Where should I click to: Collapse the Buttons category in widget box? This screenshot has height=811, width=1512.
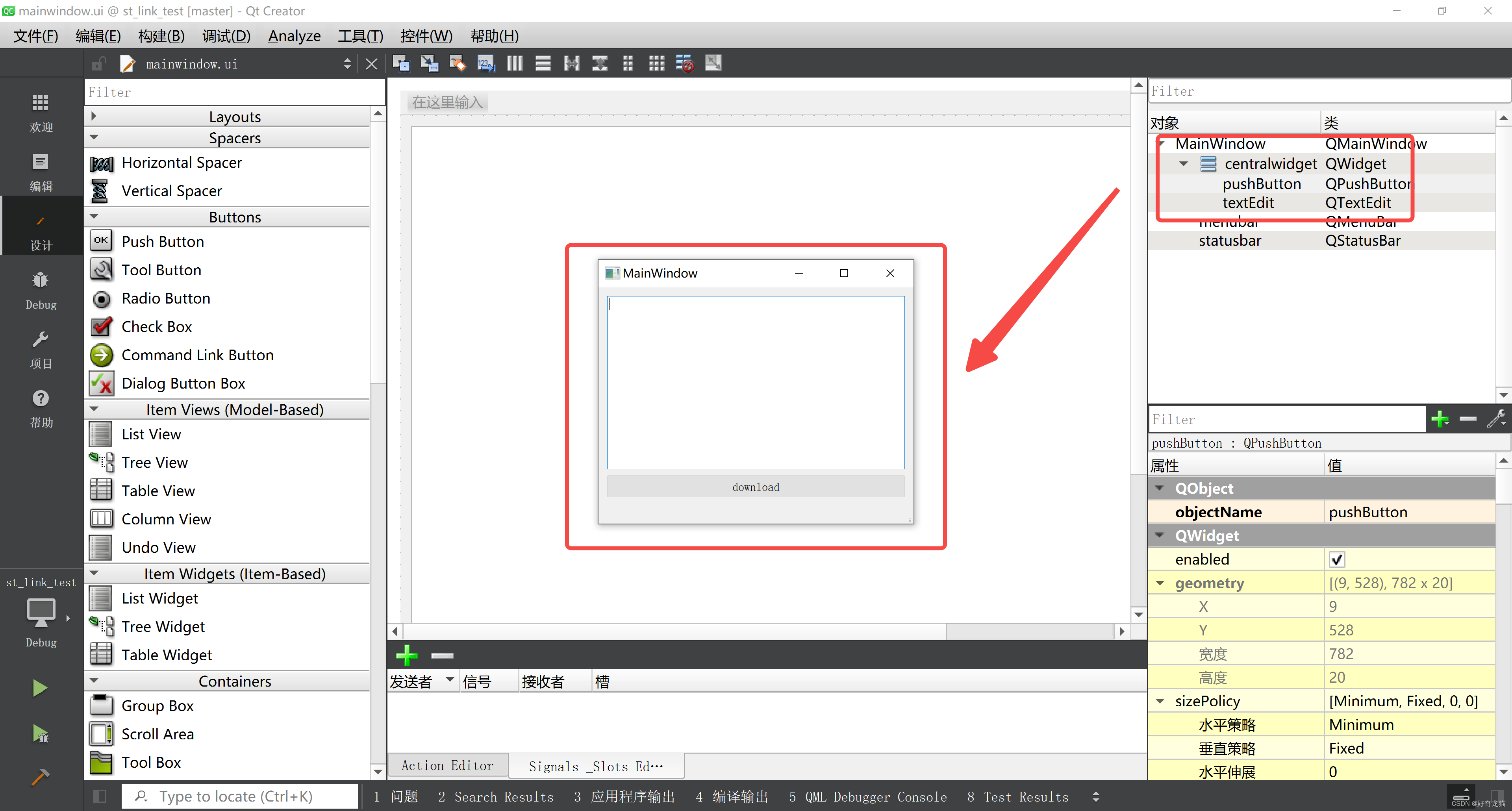94,217
